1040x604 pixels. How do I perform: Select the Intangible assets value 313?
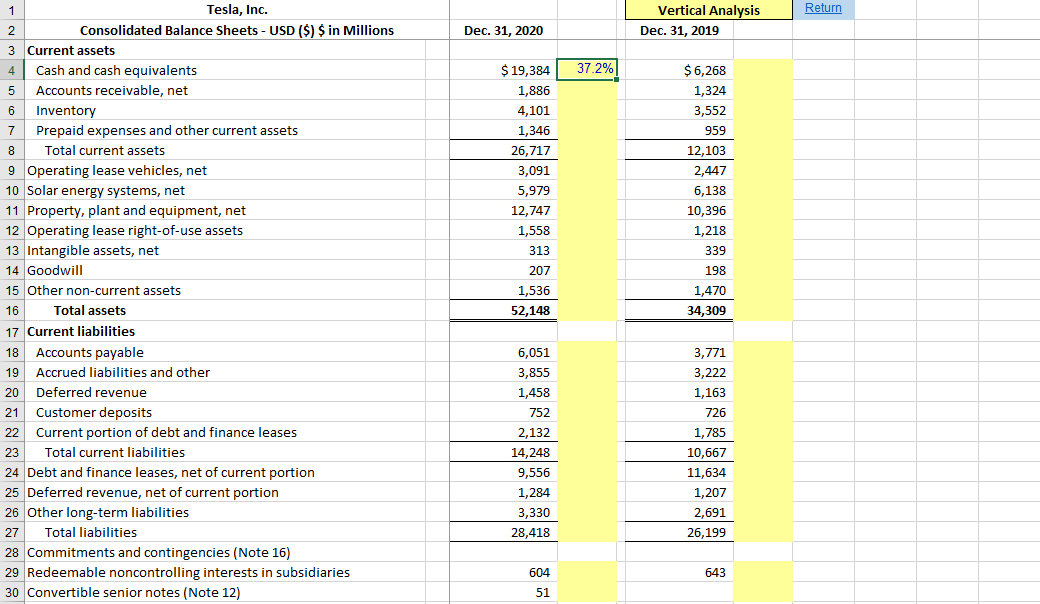click(503, 251)
